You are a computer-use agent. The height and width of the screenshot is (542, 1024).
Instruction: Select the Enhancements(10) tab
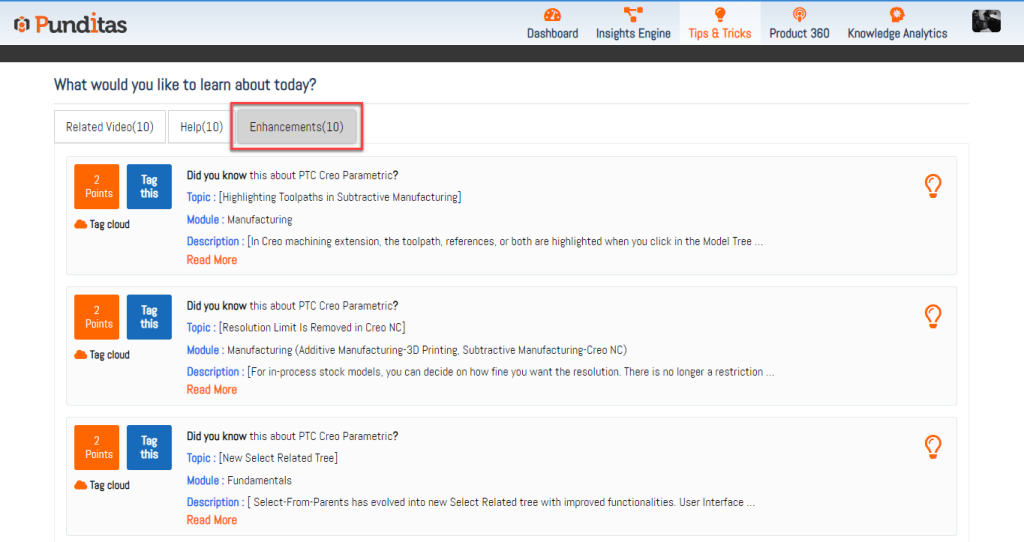tap(296, 127)
